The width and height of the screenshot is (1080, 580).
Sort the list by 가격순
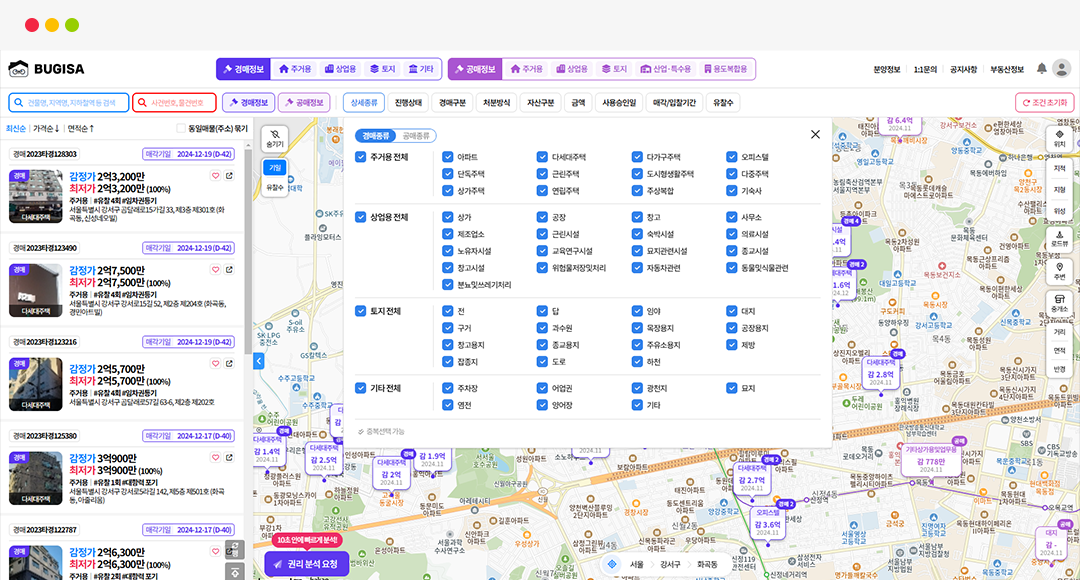tap(46, 128)
